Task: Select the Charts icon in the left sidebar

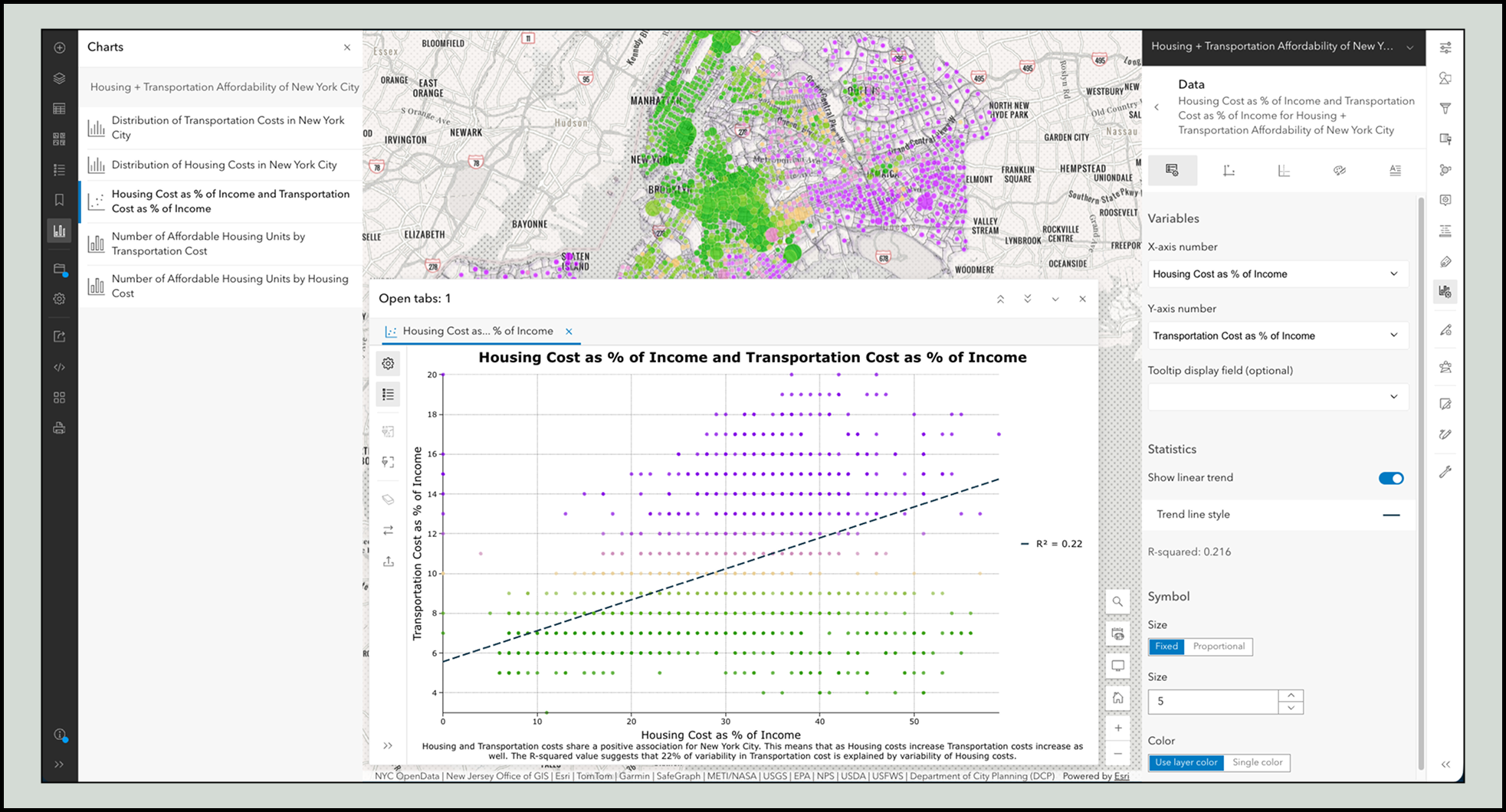Action: [x=59, y=230]
